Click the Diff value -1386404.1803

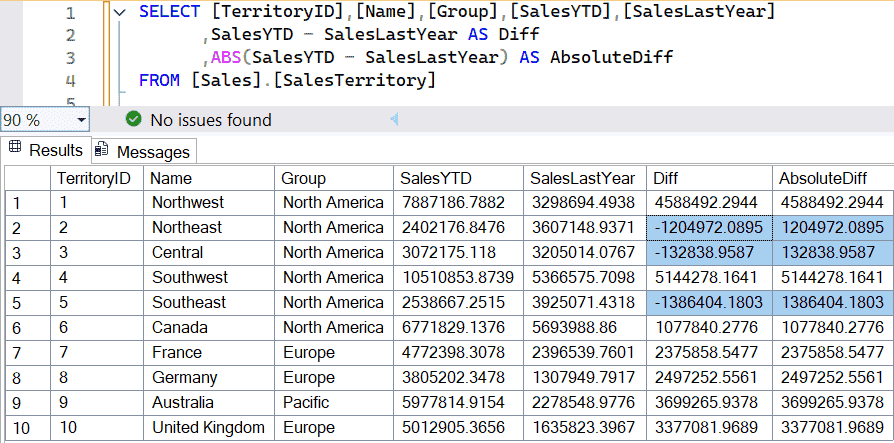709,303
